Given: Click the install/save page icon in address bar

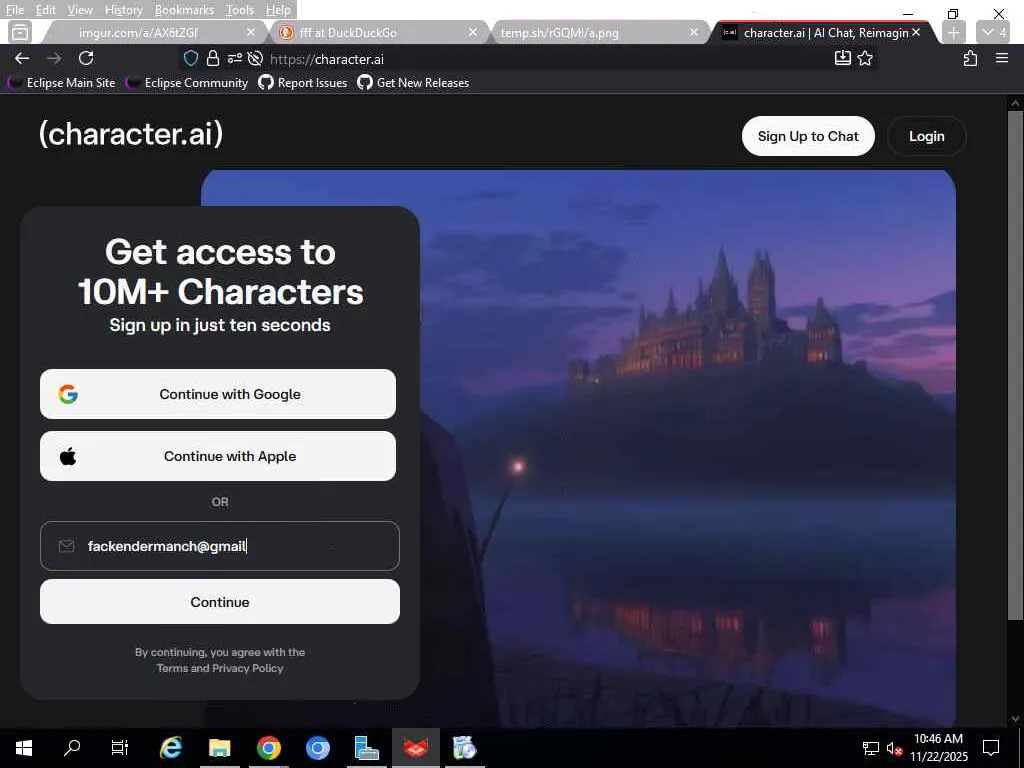Looking at the screenshot, I should pos(842,58).
